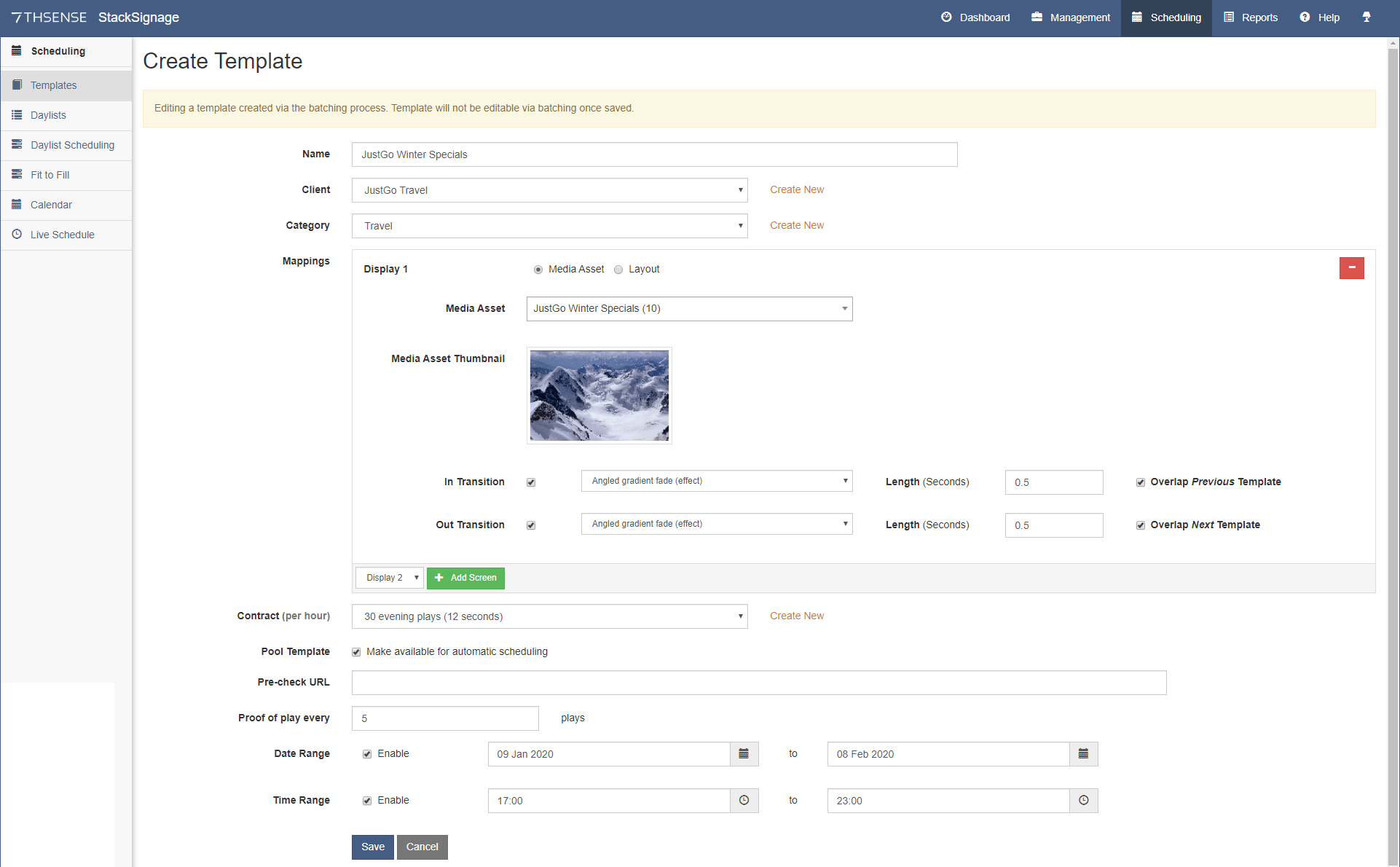Open the Help menu
The height and width of the screenshot is (867, 1400).
1319,17
